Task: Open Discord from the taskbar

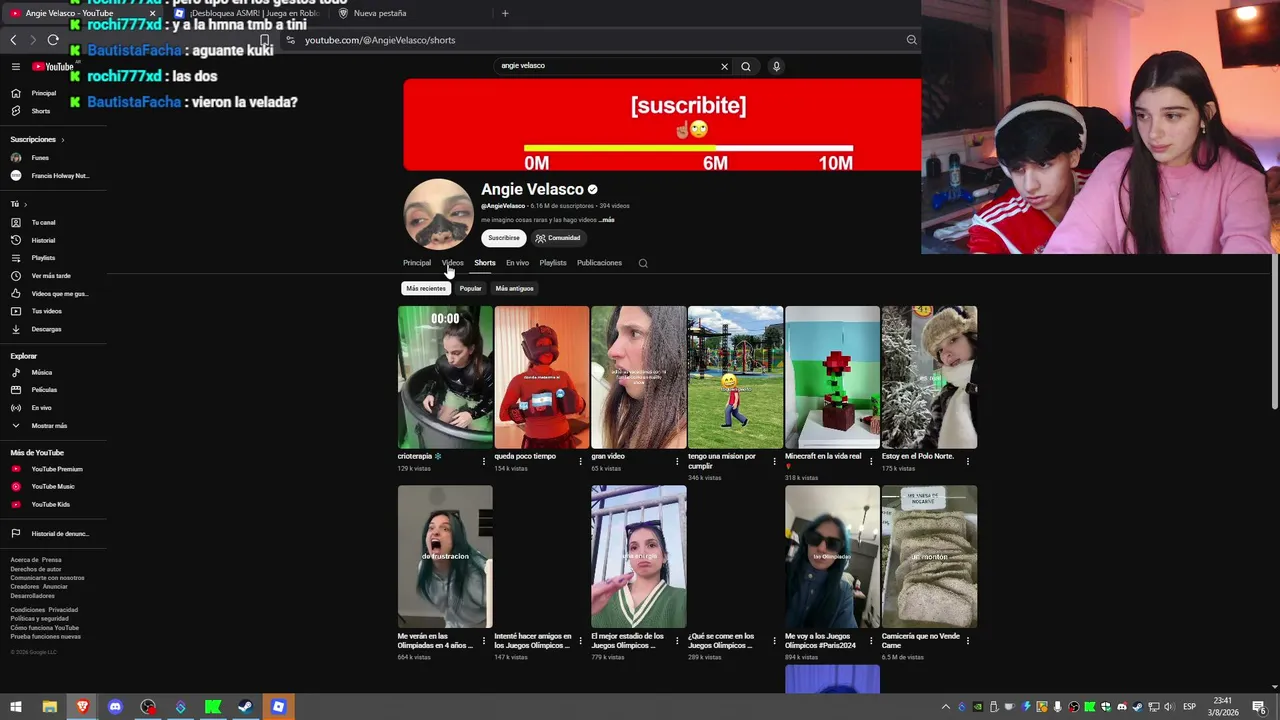Action: pyautogui.click(x=115, y=707)
